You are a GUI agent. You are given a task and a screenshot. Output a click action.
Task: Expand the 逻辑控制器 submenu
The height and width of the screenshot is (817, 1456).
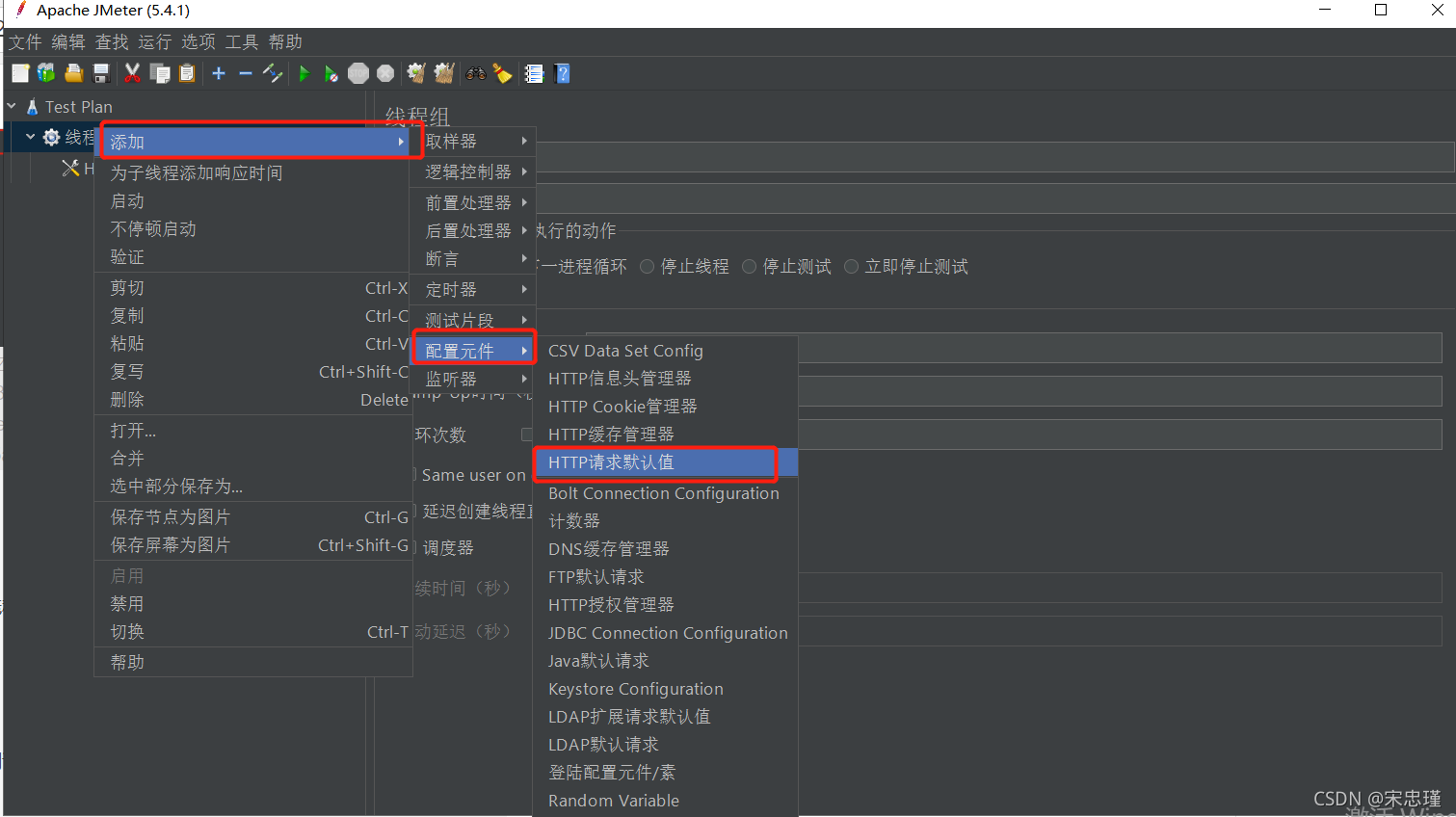[x=473, y=171]
